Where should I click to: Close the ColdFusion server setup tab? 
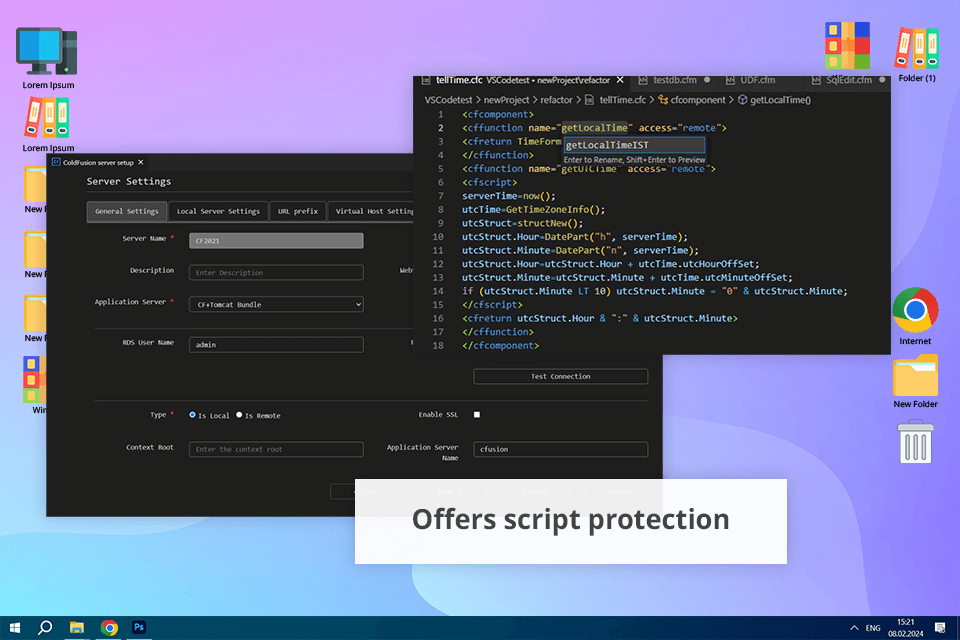tap(141, 162)
